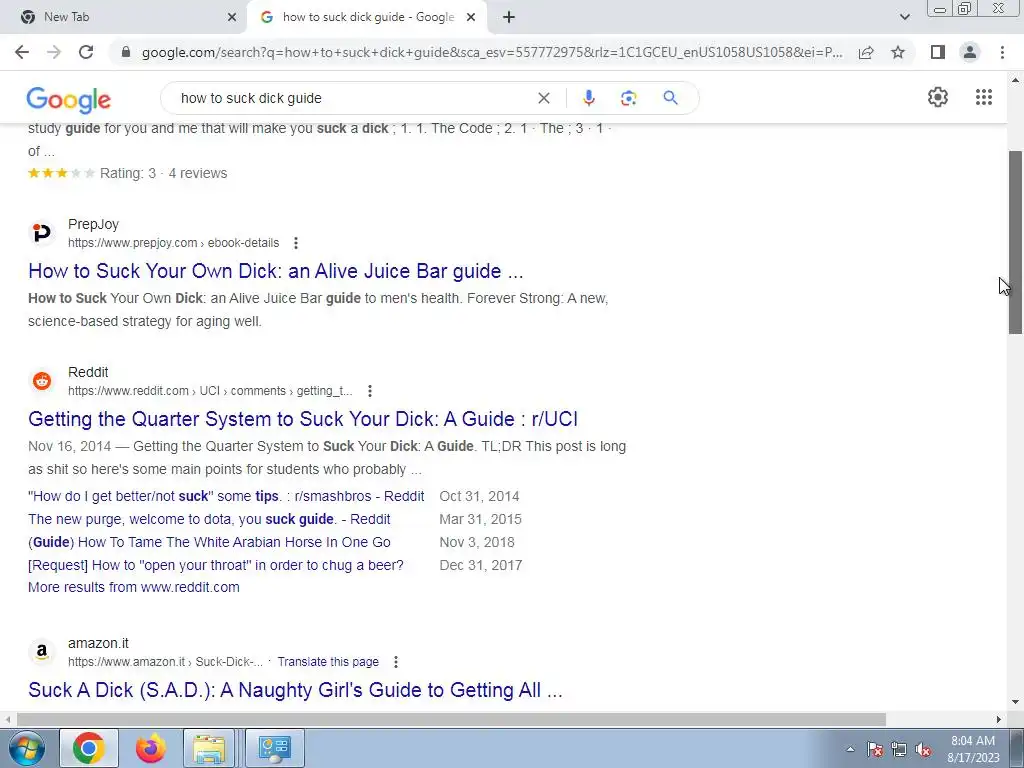Close the Google search results tab
This screenshot has width=1024, height=768.
[x=471, y=17]
